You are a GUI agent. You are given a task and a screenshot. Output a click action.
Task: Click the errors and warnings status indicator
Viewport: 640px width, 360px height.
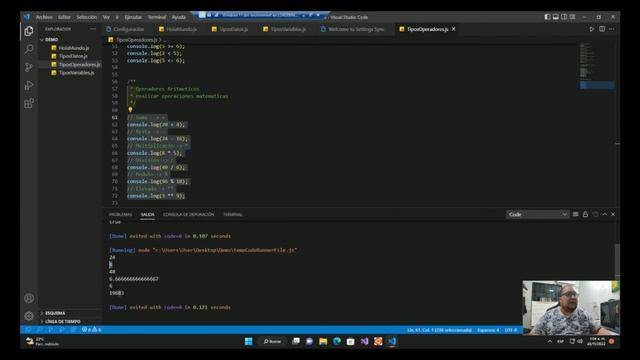tap(91, 329)
